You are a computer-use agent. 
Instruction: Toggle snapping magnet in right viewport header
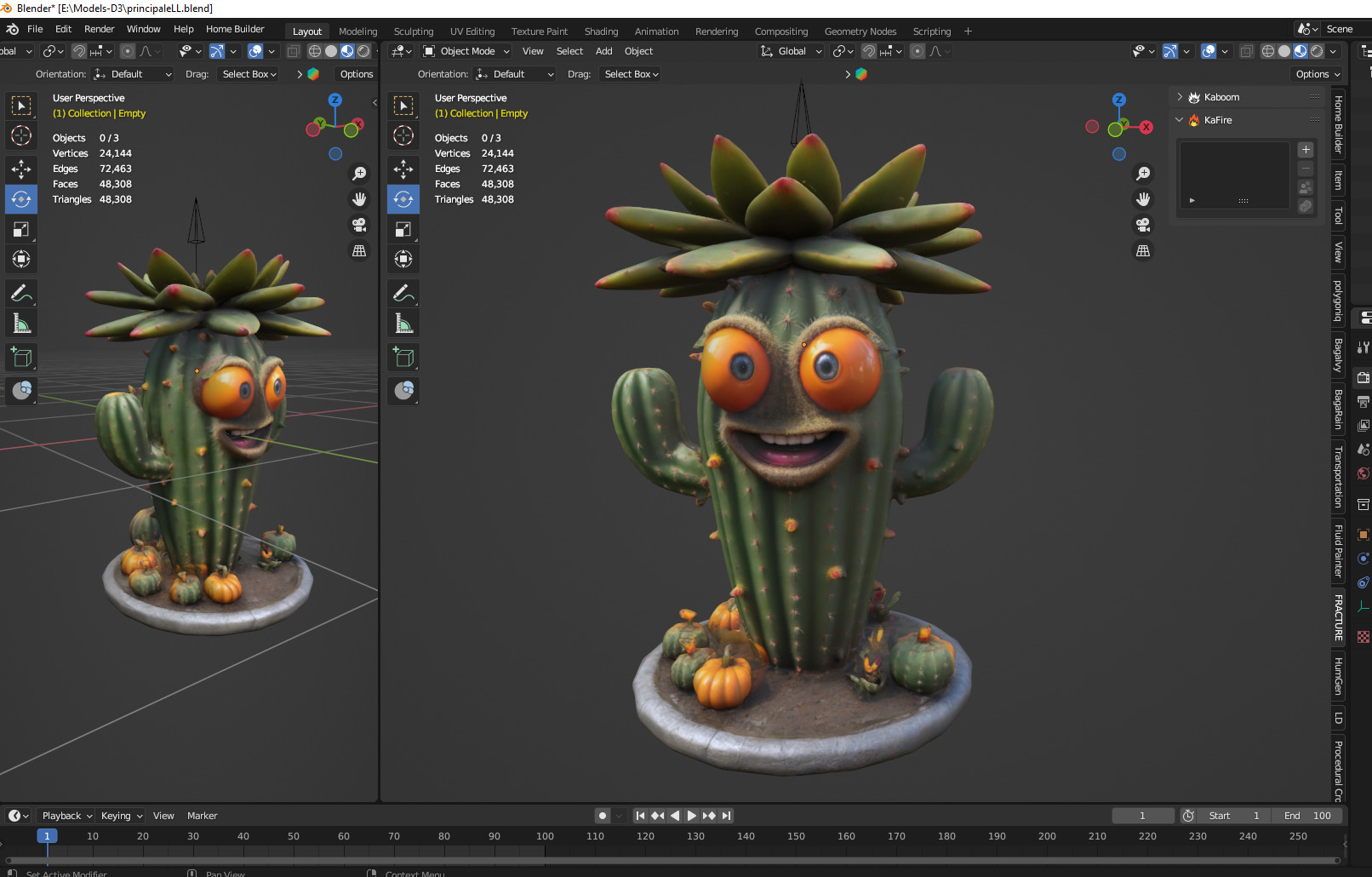pyautogui.click(x=869, y=51)
